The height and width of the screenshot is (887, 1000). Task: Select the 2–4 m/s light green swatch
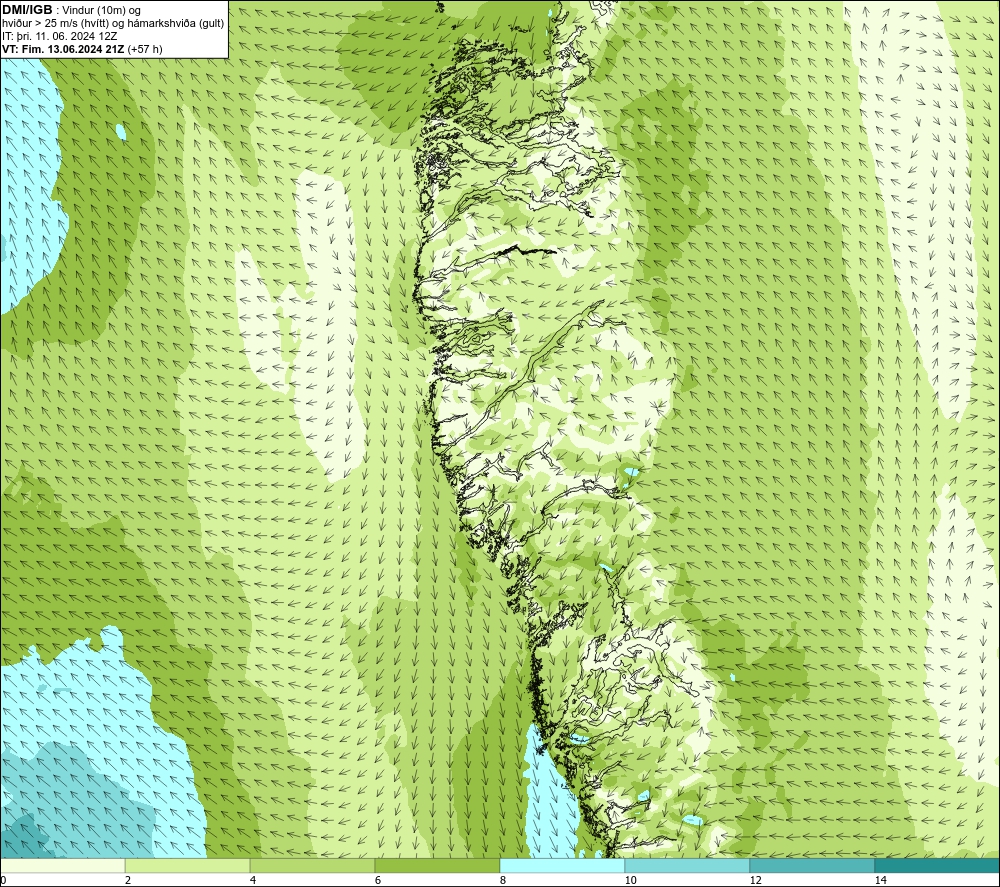(188, 865)
